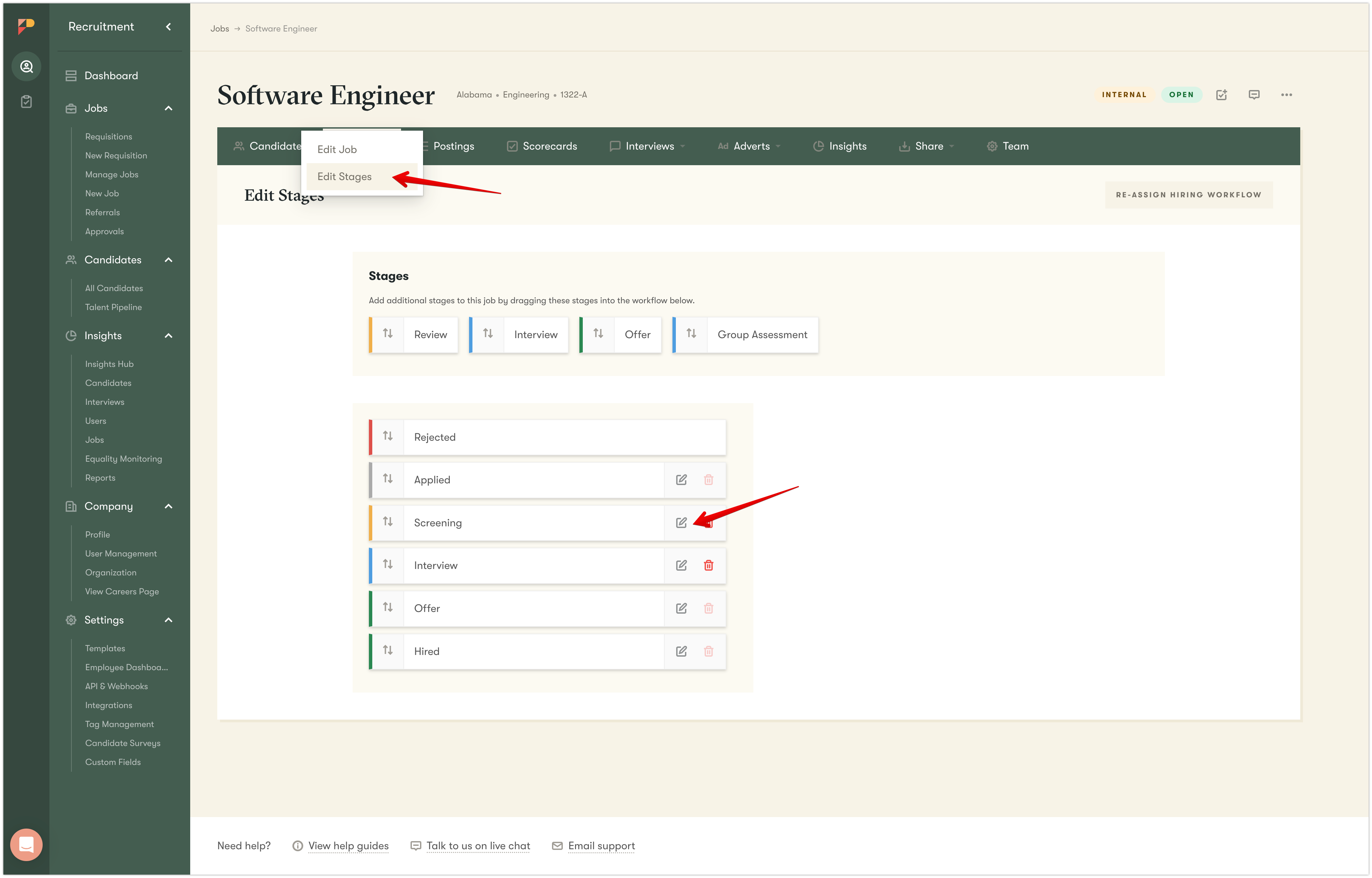Collapse the Recruitment sidebar with arrow

(x=168, y=27)
